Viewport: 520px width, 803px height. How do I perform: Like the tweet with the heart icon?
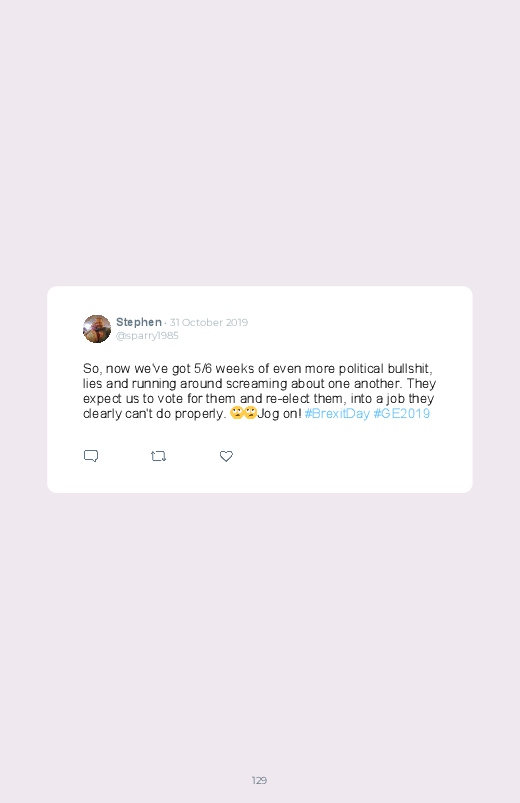pyautogui.click(x=226, y=456)
